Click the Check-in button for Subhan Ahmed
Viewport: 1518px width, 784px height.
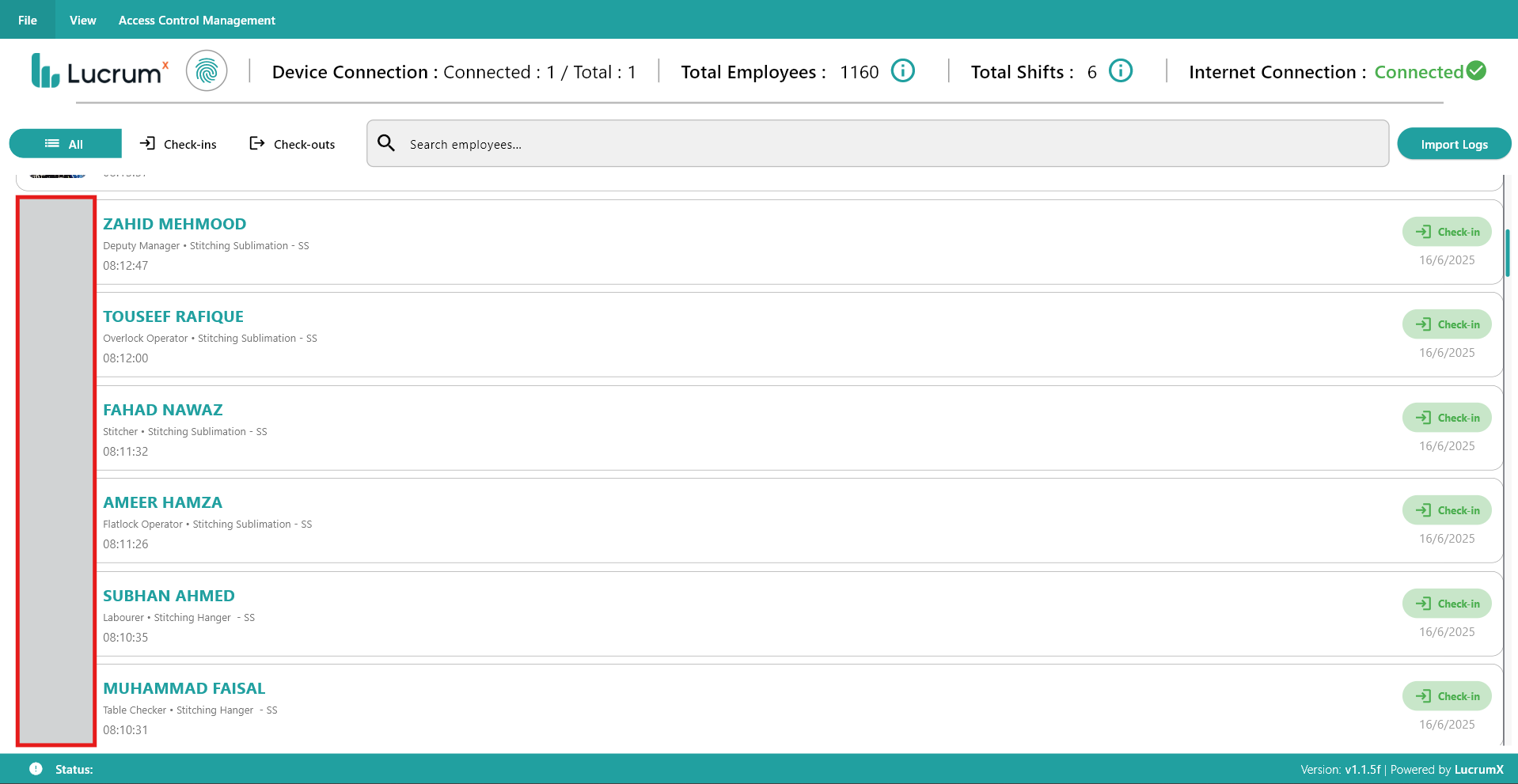click(x=1446, y=603)
